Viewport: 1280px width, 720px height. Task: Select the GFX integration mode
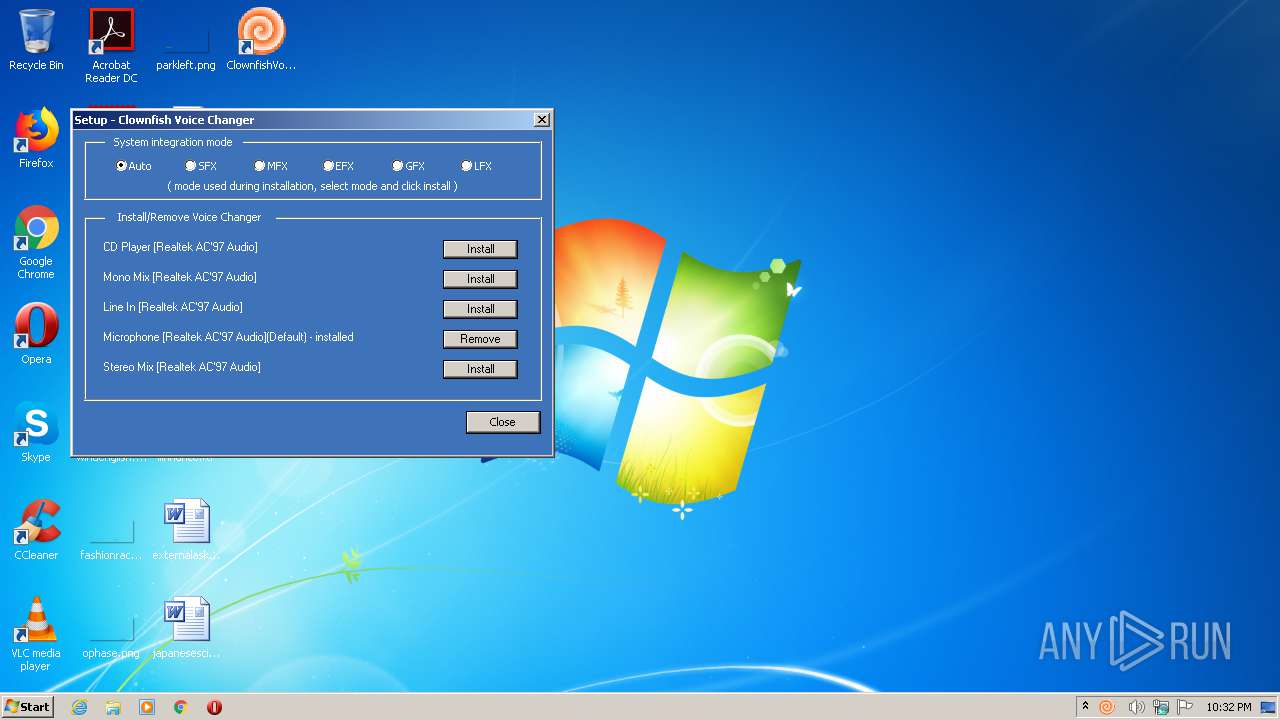click(x=409, y=166)
